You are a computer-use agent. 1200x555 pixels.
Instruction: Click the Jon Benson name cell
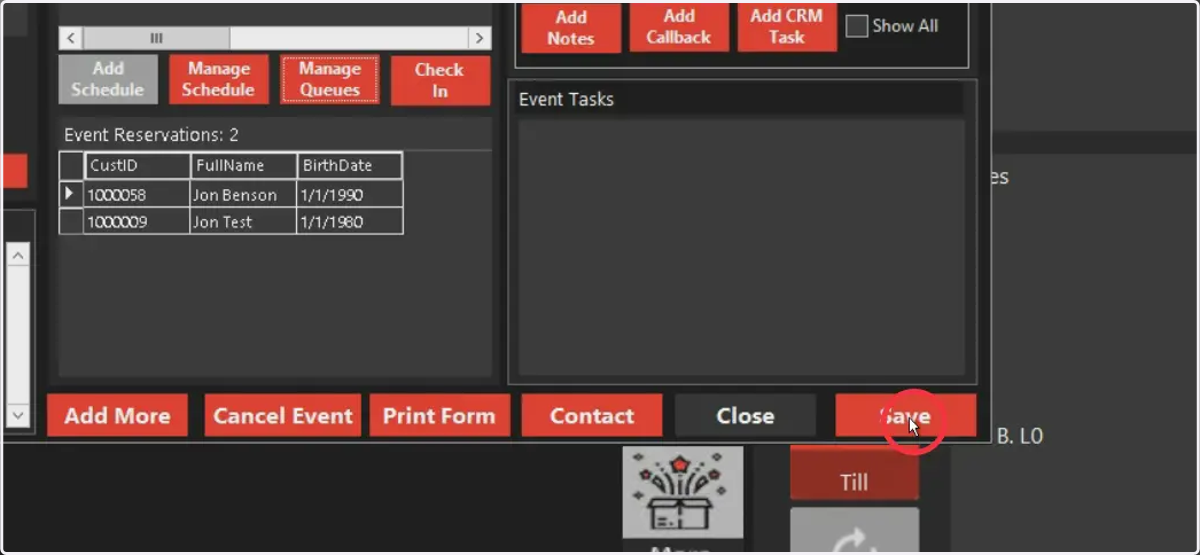[244, 194]
